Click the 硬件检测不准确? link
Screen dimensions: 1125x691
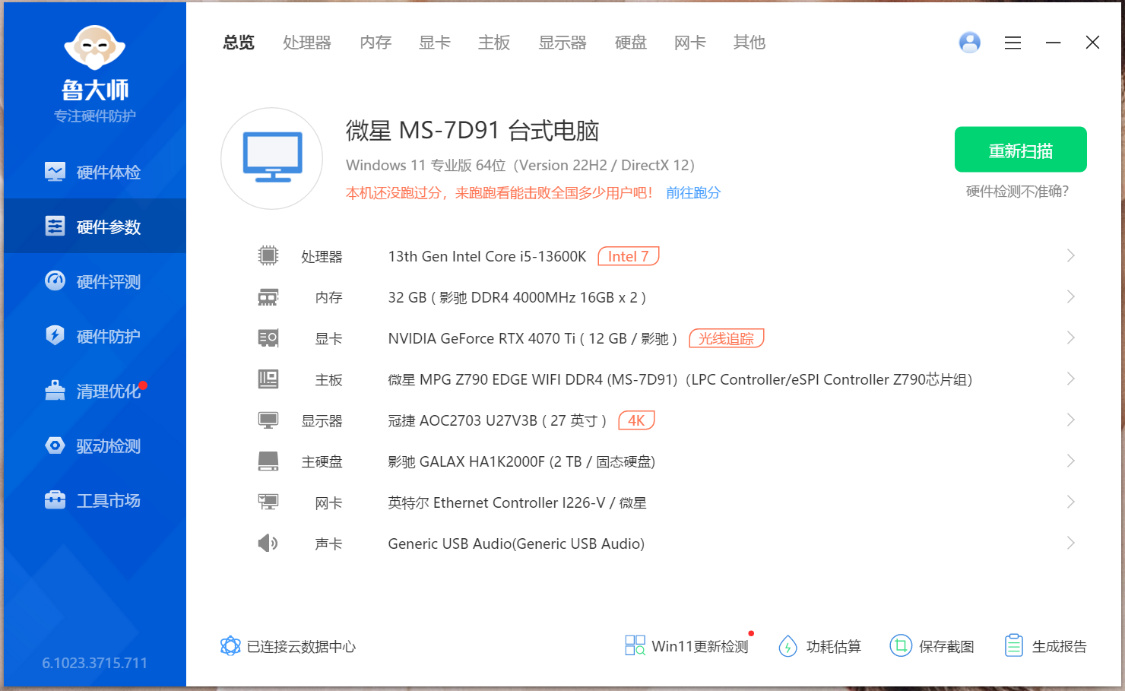point(1017,192)
